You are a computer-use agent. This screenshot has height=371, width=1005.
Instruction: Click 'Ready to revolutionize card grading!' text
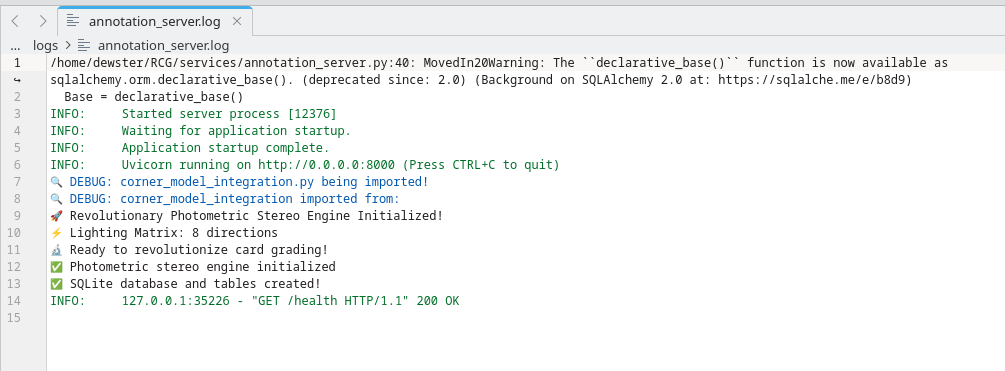pyautogui.click(x=199, y=250)
